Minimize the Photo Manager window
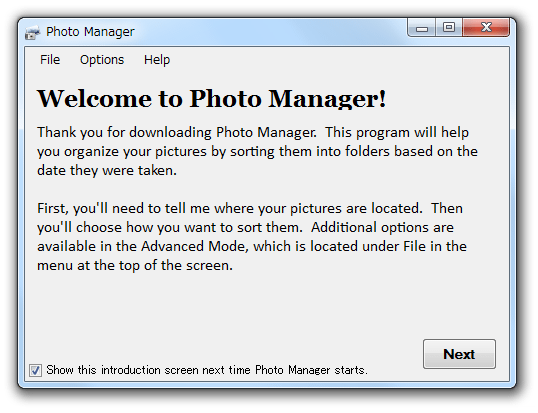Screen dimensions: 538x413 (x=422, y=27)
